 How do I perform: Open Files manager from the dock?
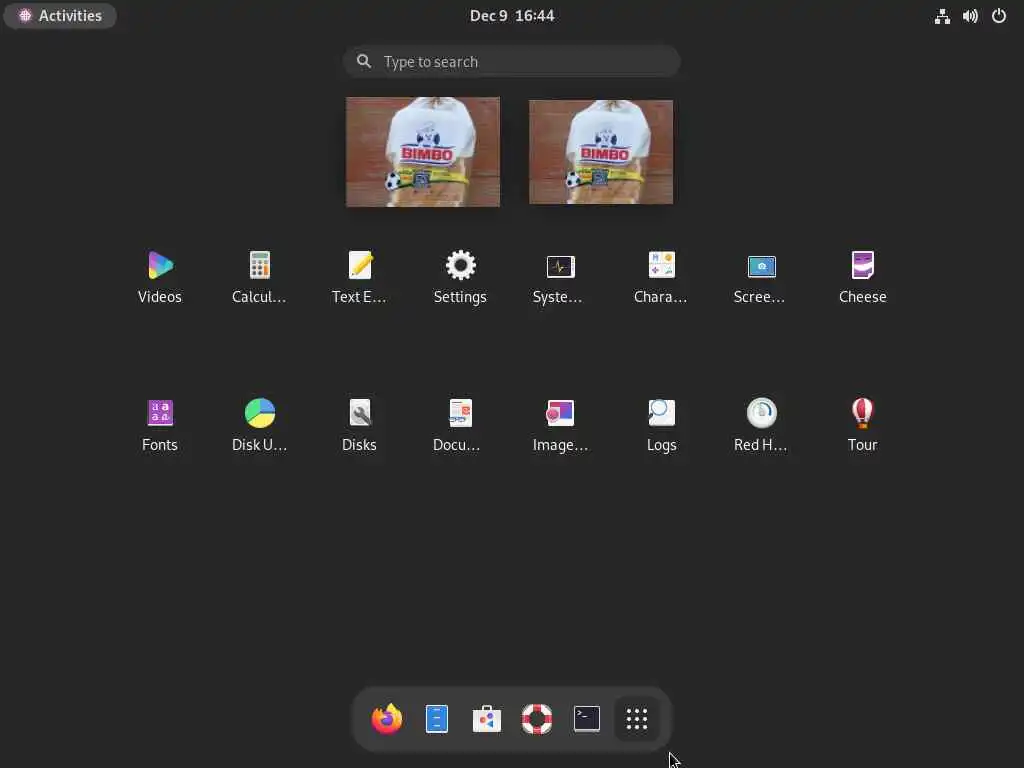(437, 719)
